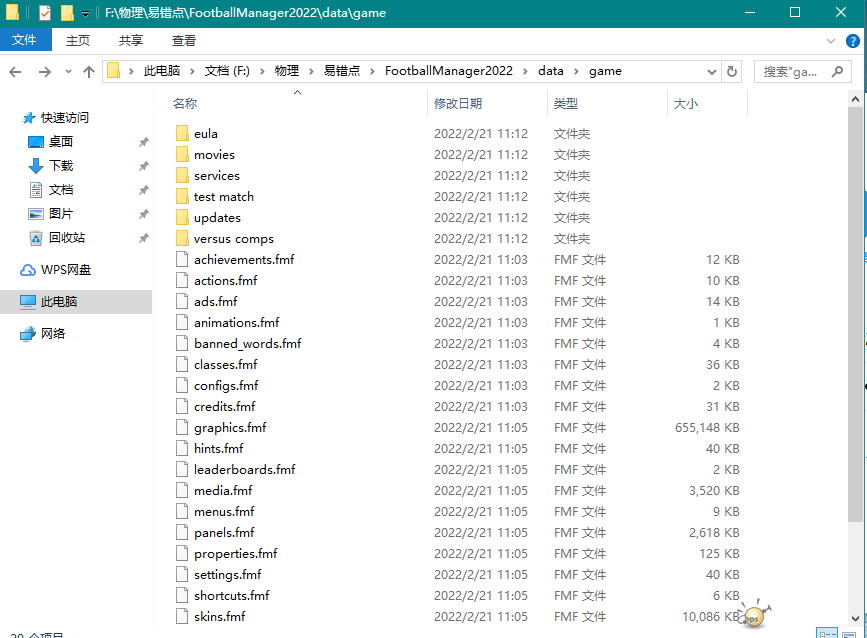Click the movies folder icon
Screen dimensions: 867x638
[182, 154]
